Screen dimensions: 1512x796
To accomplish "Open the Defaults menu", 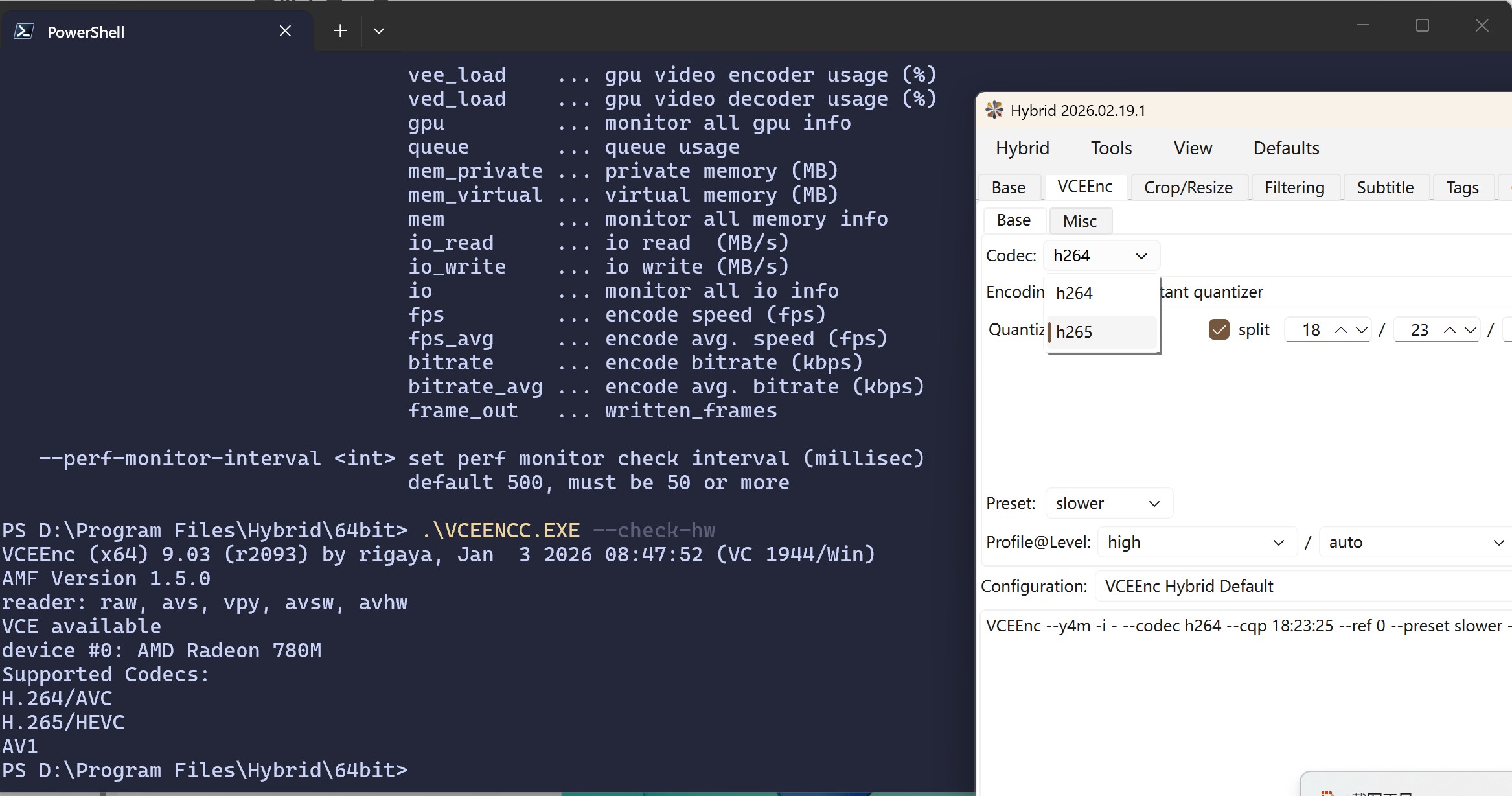I will point(1286,148).
